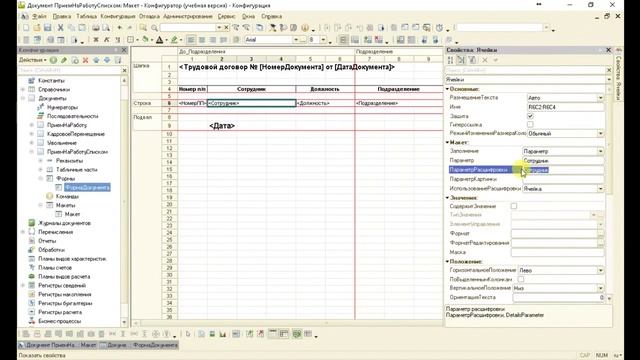Click the New document toolbar icon
Screen dimensions: 640x360
point(26,28)
